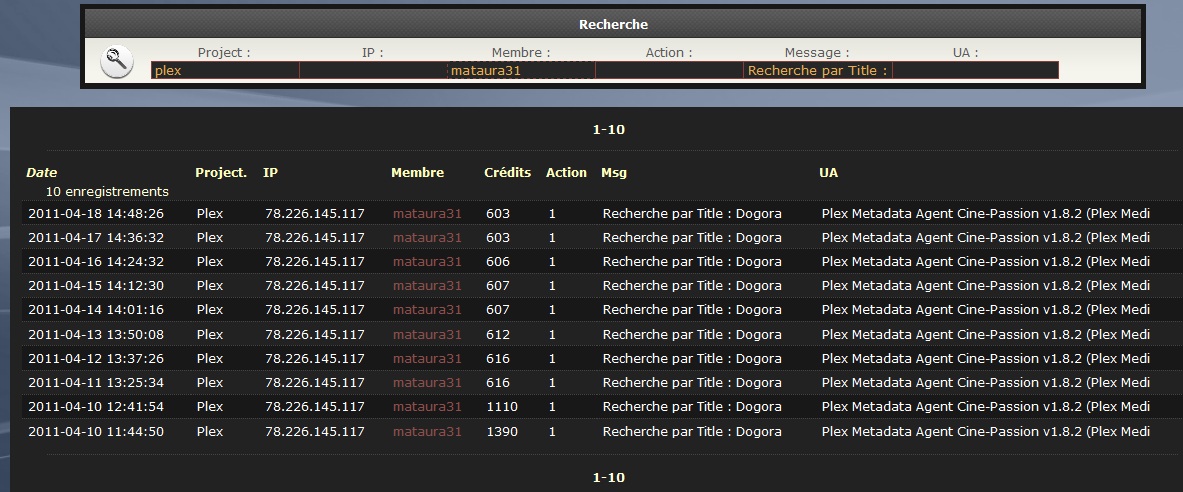Click the date 2011-04-17 14:36:32
This screenshot has height=492, width=1183.
tap(96, 238)
